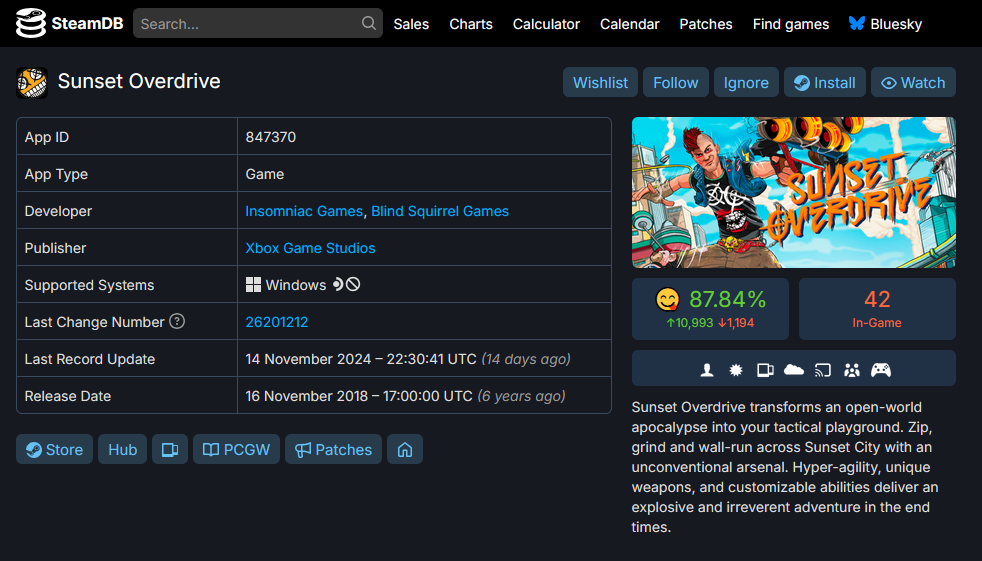Click the Family Sharing people icon
This screenshot has width=982, height=561.
[852, 370]
